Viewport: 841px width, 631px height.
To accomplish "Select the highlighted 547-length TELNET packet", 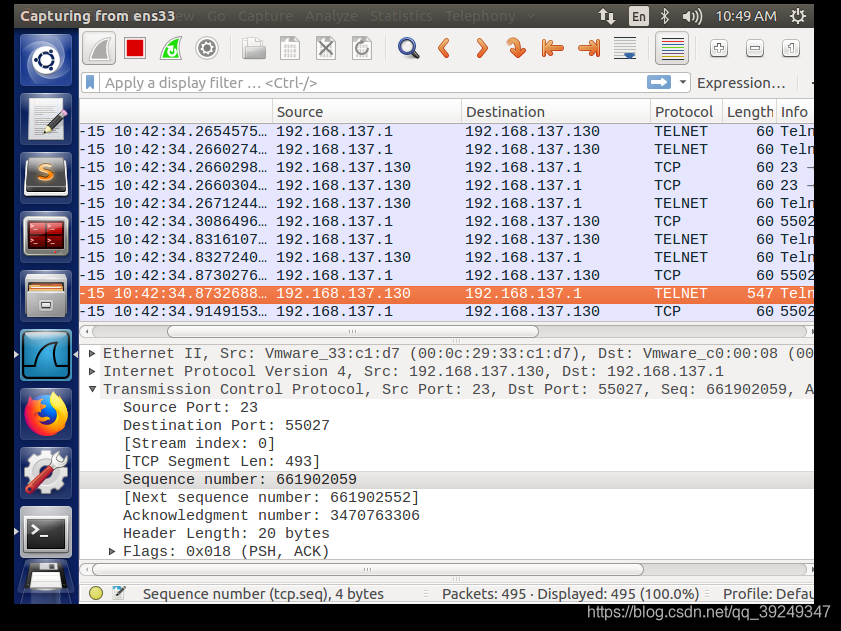I will coord(446,294).
